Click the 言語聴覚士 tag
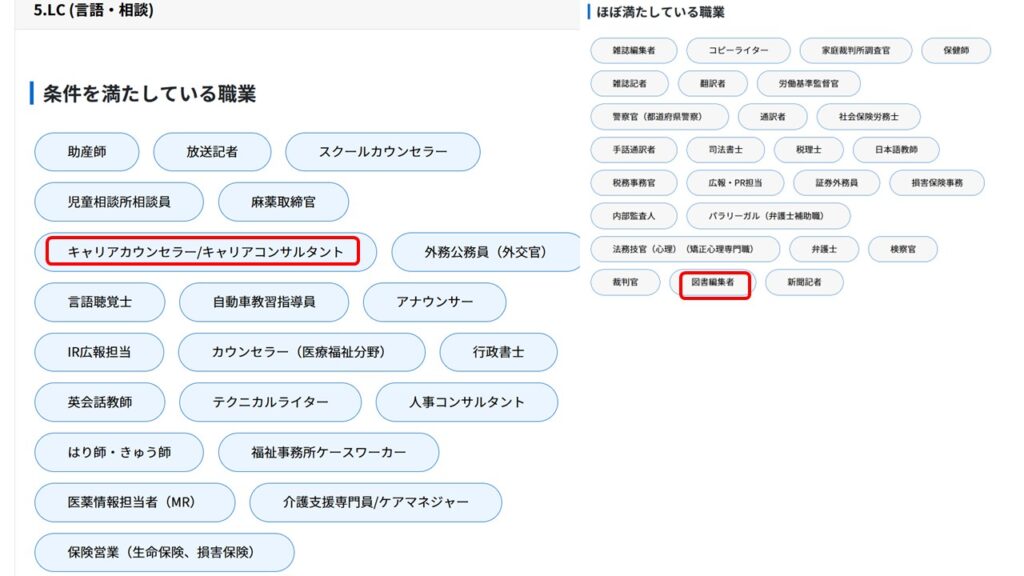This screenshot has width=1024, height=576. 99,302
